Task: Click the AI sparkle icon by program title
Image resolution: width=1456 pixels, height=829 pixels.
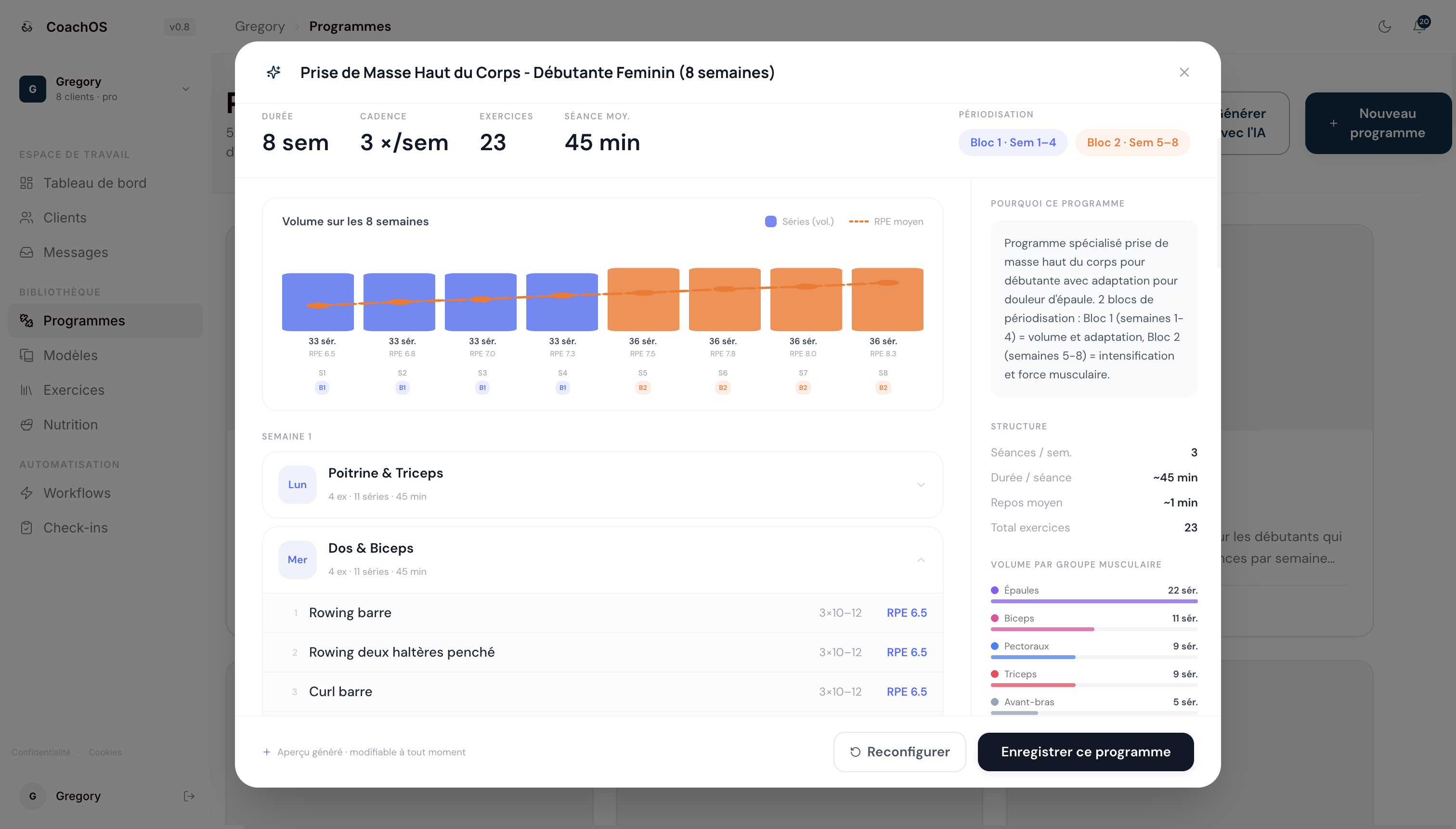Action: tap(273, 72)
